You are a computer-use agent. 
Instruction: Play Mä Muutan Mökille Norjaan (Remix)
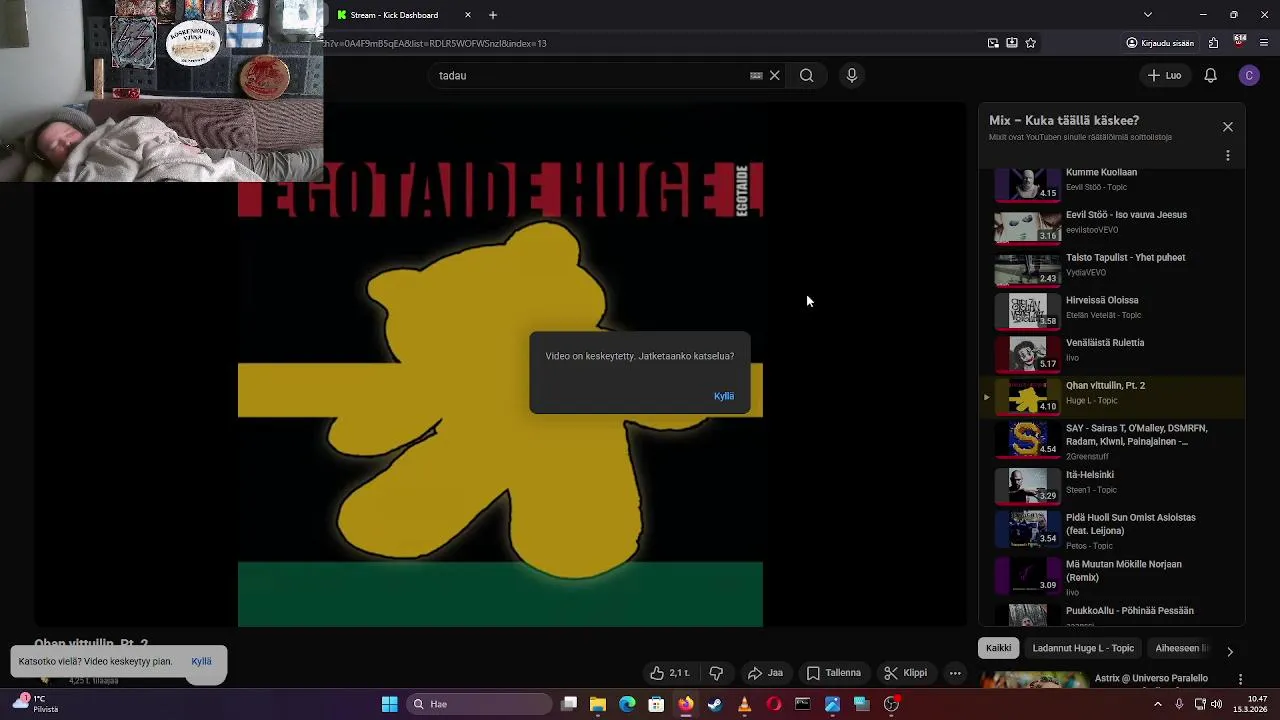pos(1111,577)
